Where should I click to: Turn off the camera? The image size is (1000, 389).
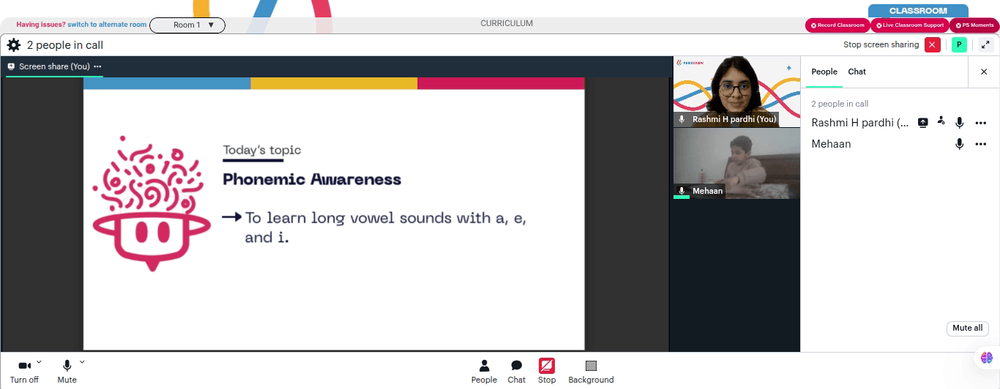tap(24, 372)
